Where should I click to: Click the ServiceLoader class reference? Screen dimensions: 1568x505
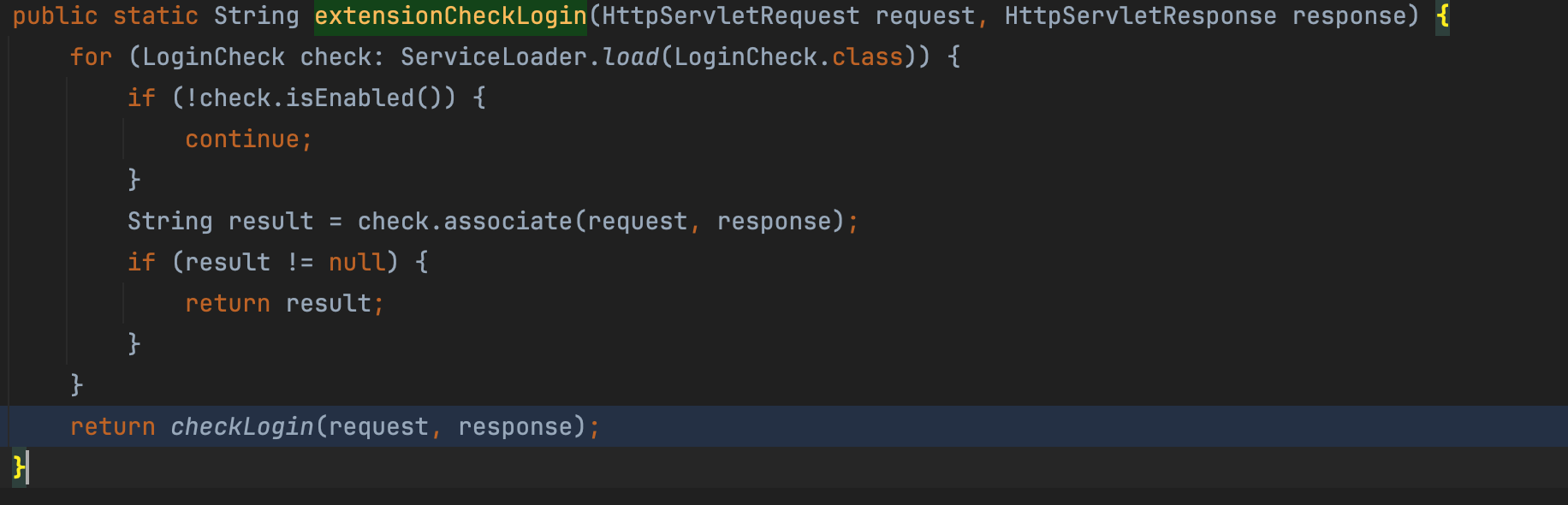pos(494,57)
